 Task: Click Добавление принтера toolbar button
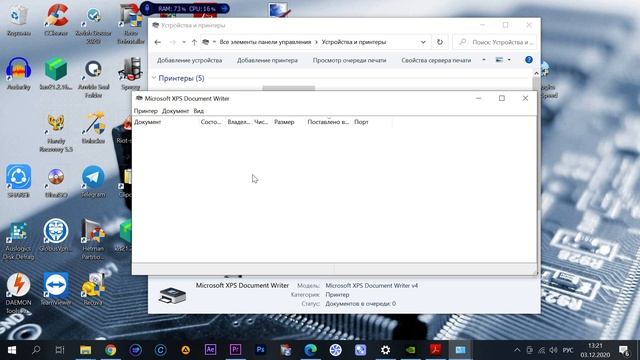[x=267, y=60]
